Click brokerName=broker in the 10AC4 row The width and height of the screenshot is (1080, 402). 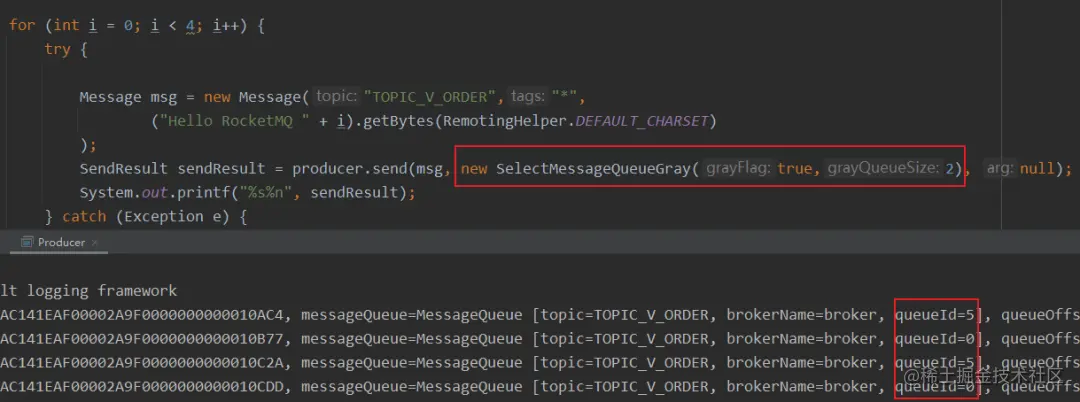(802, 315)
